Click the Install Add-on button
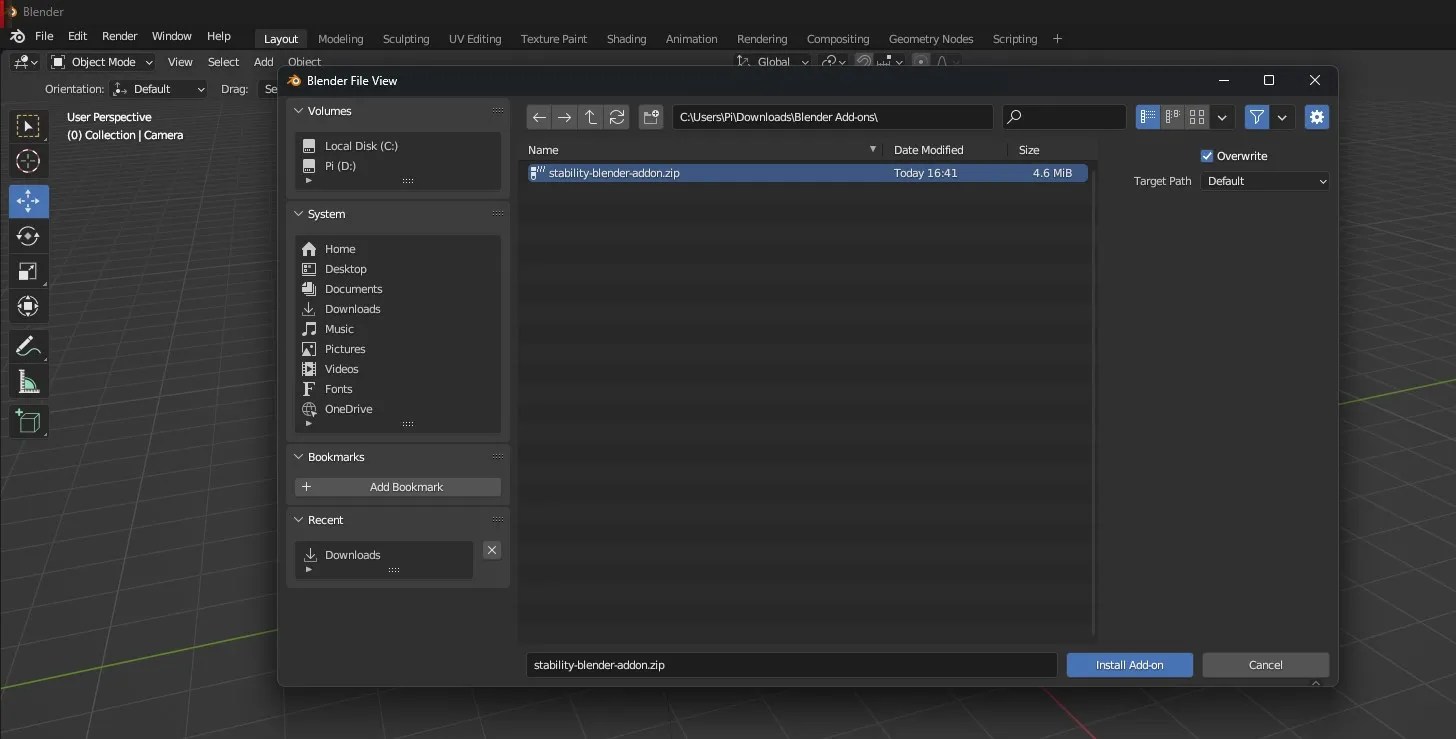1456x739 pixels. pos(1129,665)
